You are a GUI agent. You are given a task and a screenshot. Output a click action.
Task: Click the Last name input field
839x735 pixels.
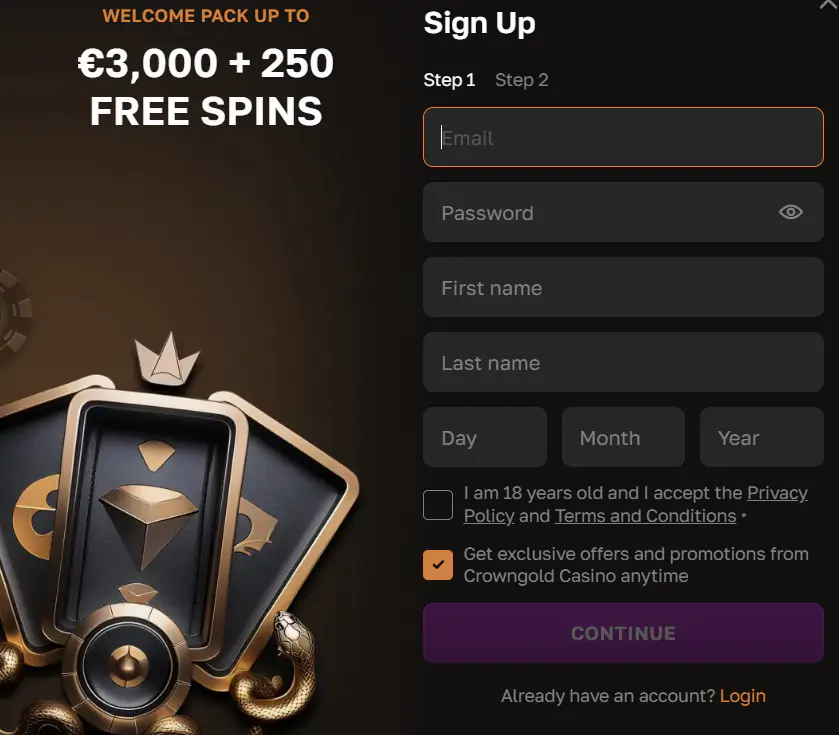coord(623,362)
